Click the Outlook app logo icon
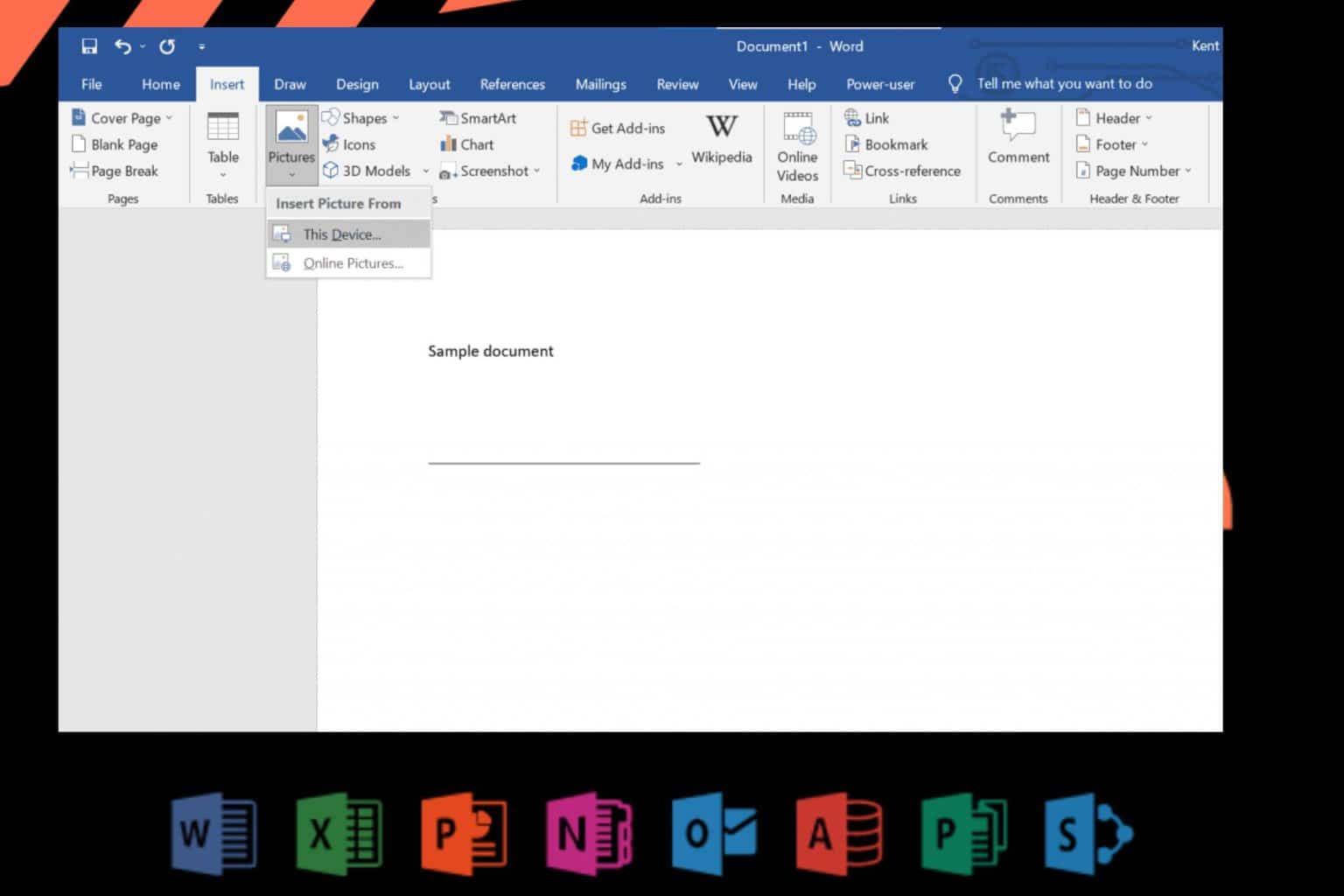Viewport: 1344px width, 896px height. click(714, 834)
